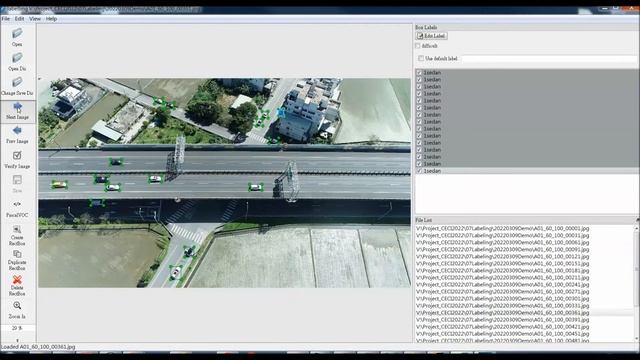Tick the difficult checkbox
Image resolution: width=640 pixels, height=360 pixels.
418,46
